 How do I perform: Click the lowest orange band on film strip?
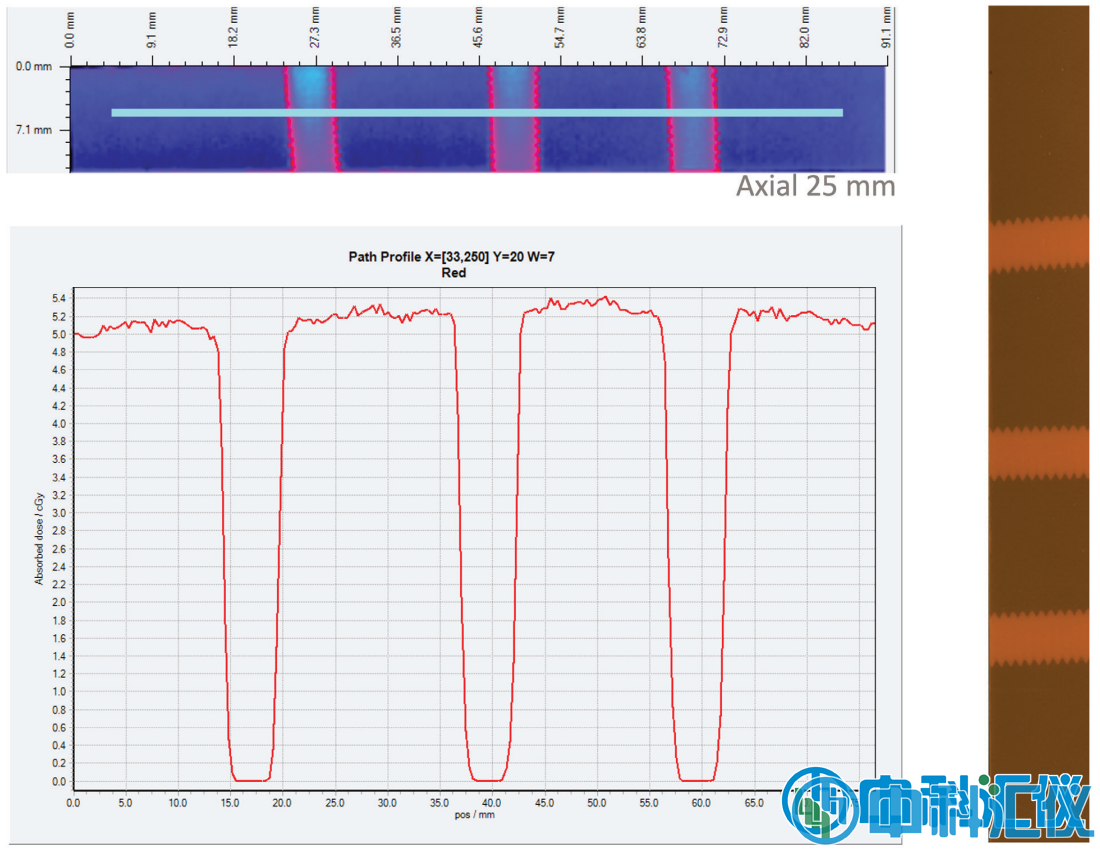(x=1038, y=638)
